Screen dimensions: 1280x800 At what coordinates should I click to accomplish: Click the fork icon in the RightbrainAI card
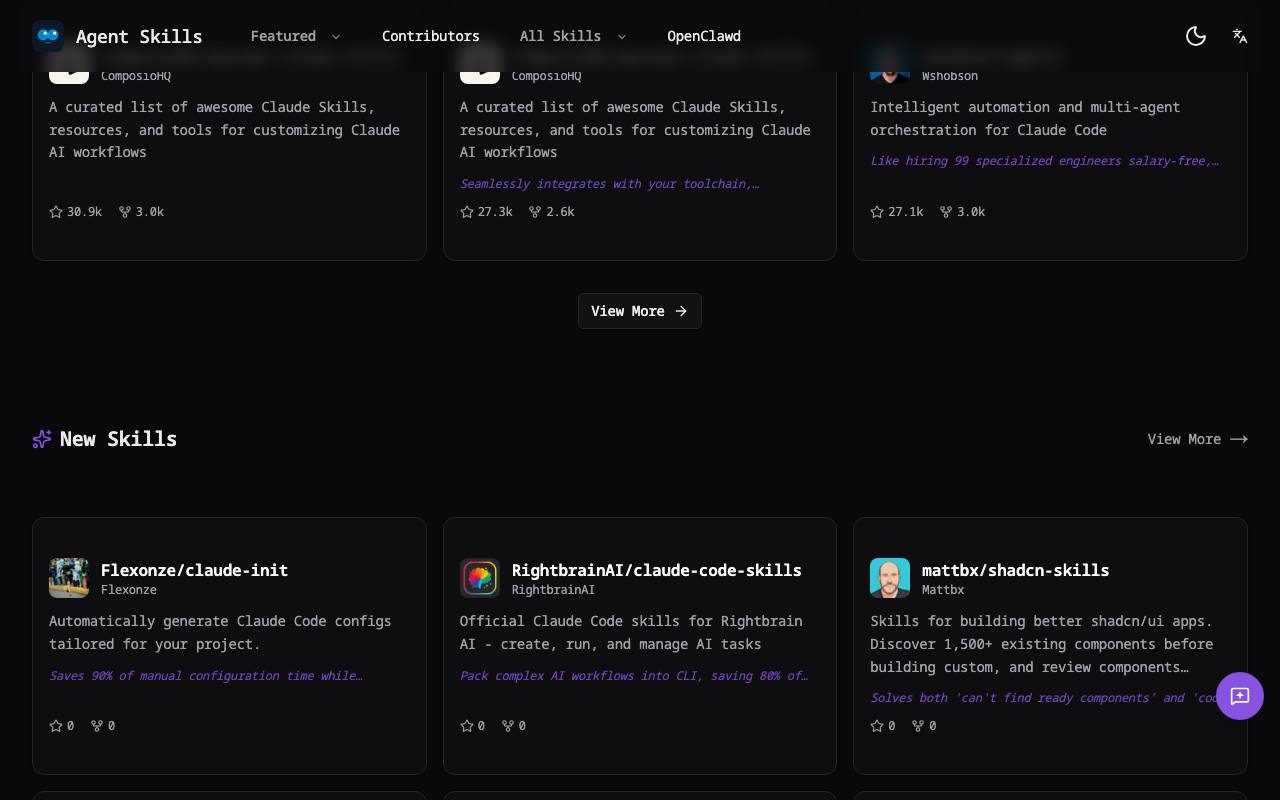tap(508, 726)
